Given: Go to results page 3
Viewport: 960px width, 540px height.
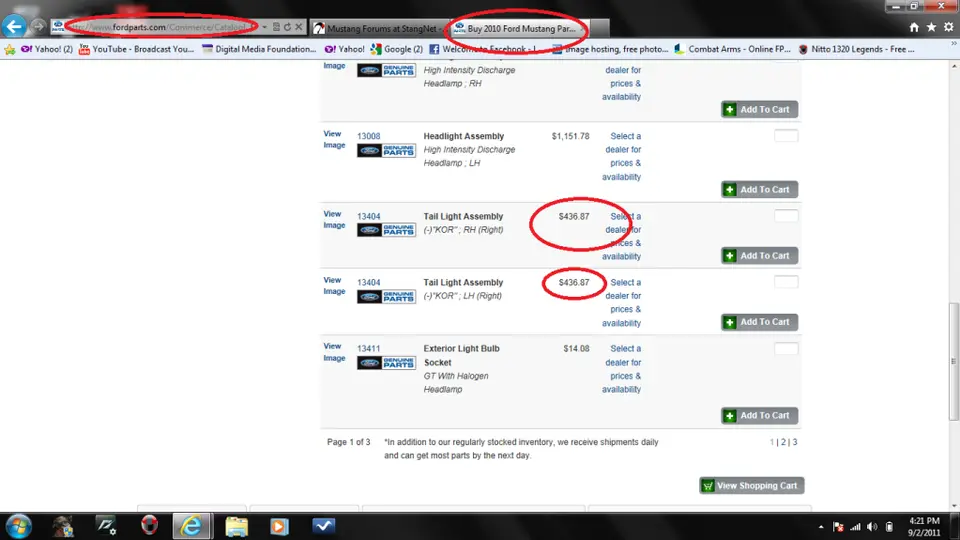Looking at the screenshot, I should click(x=795, y=442).
